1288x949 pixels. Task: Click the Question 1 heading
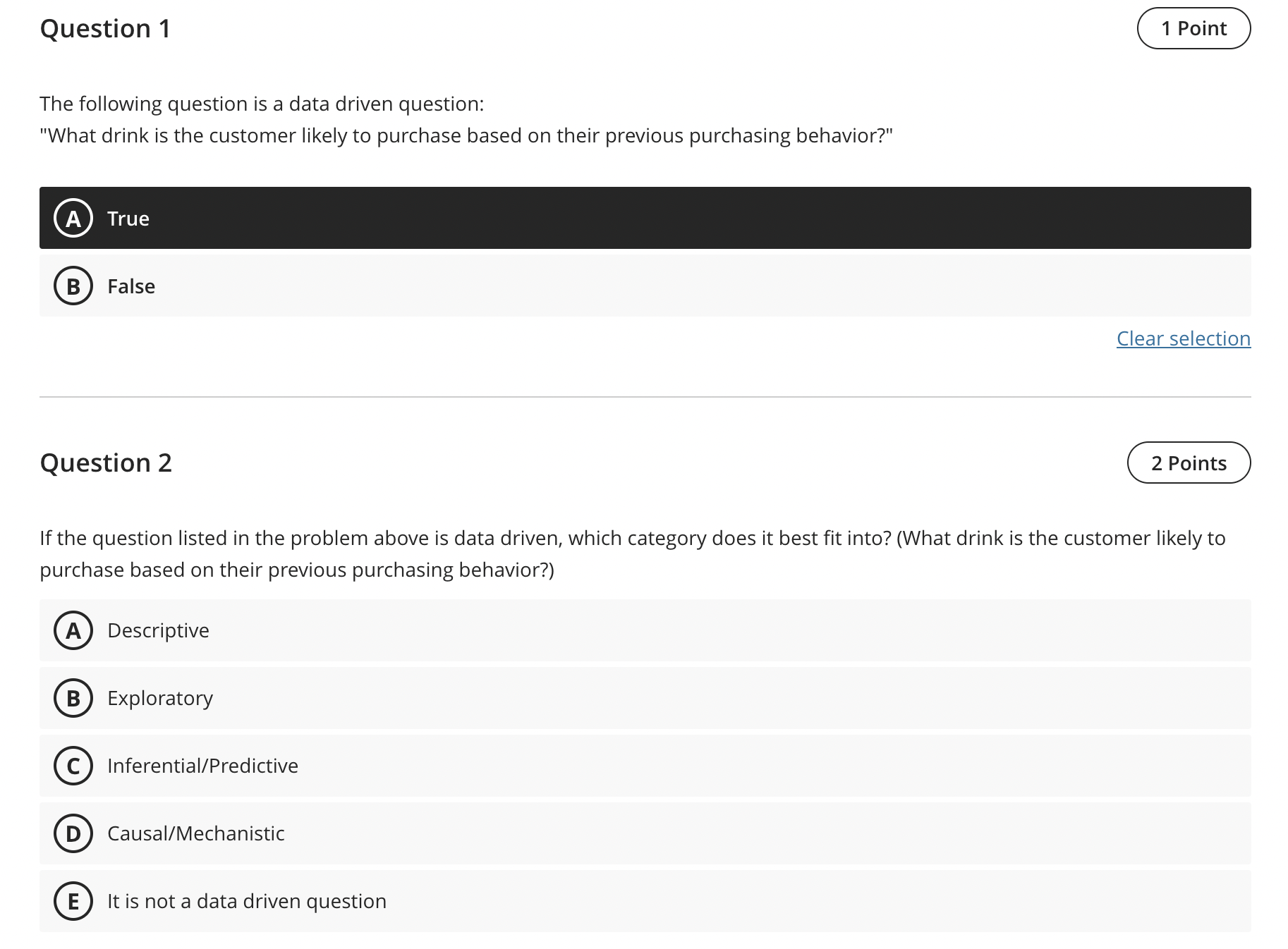(x=104, y=28)
